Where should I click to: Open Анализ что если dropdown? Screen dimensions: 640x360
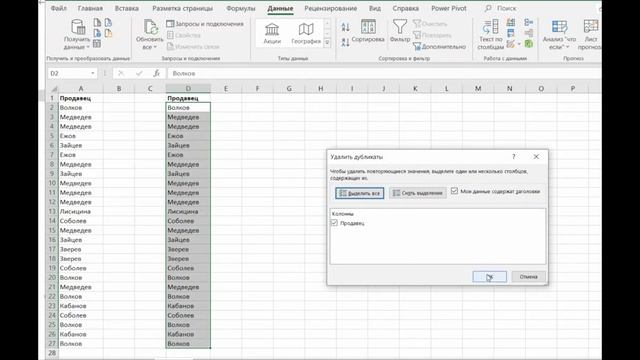coord(559,35)
